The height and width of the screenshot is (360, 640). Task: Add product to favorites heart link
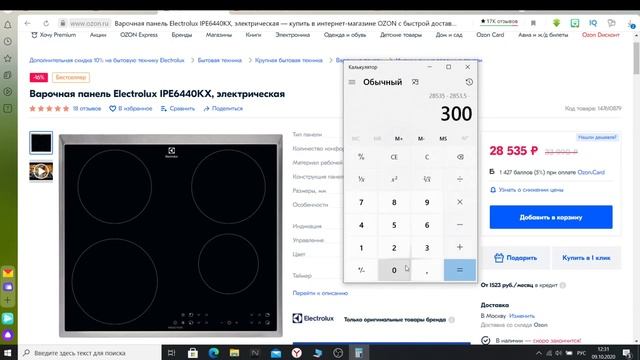(x=131, y=109)
